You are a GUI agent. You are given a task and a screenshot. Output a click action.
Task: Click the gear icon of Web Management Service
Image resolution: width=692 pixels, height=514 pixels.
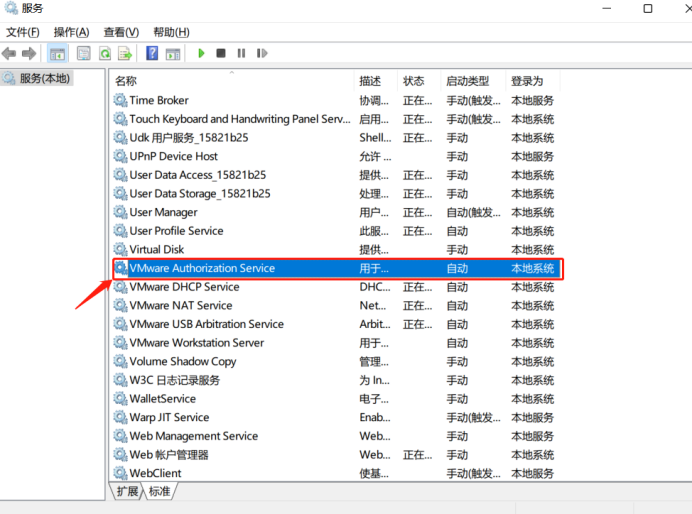(x=120, y=436)
